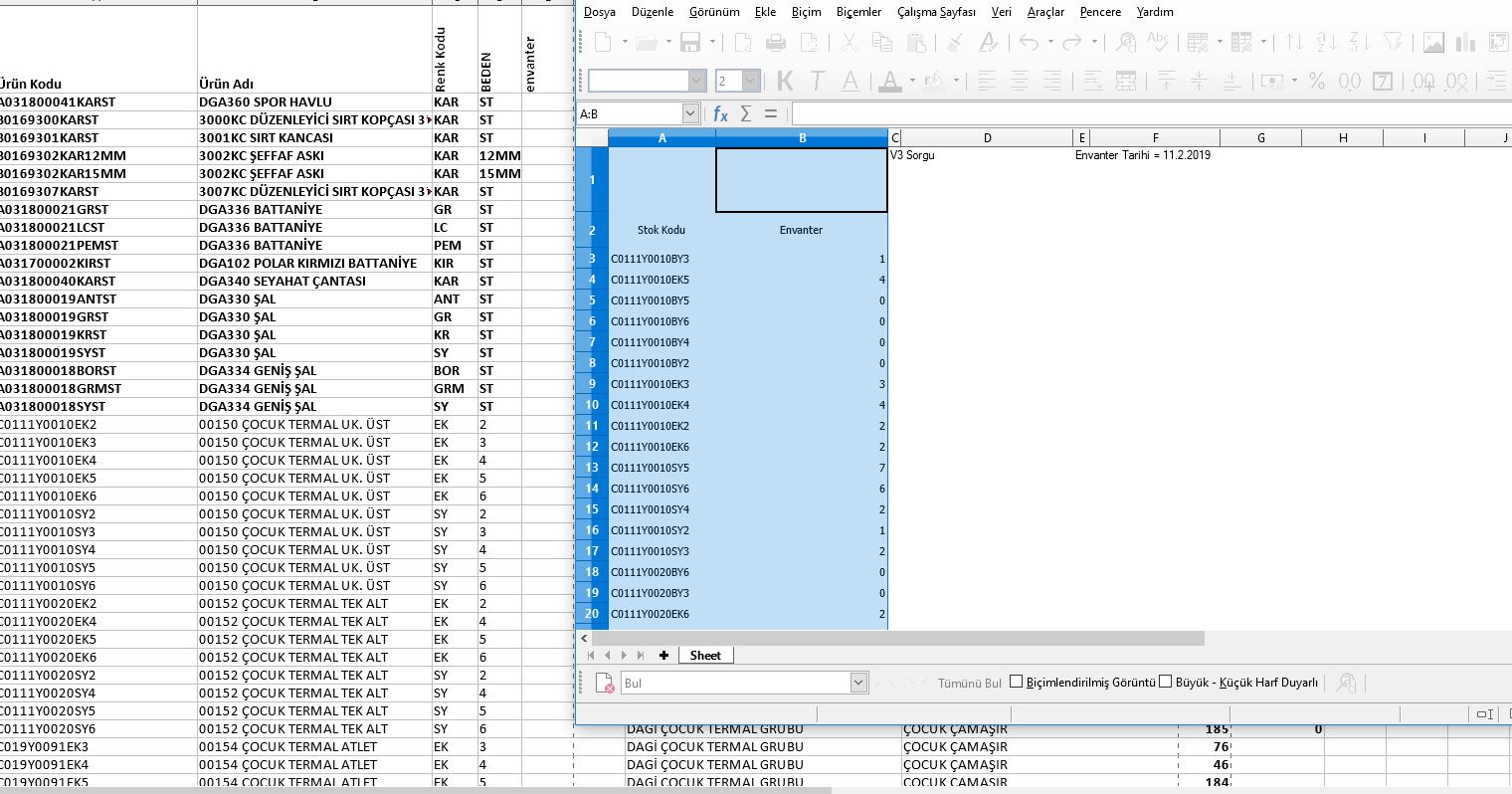Open the New document dropdown arrow

(x=624, y=42)
